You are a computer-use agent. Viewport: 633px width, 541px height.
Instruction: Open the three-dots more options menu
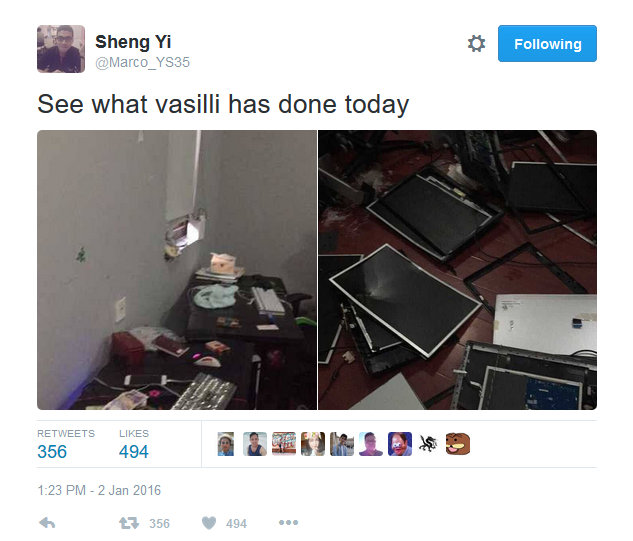(288, 522)
